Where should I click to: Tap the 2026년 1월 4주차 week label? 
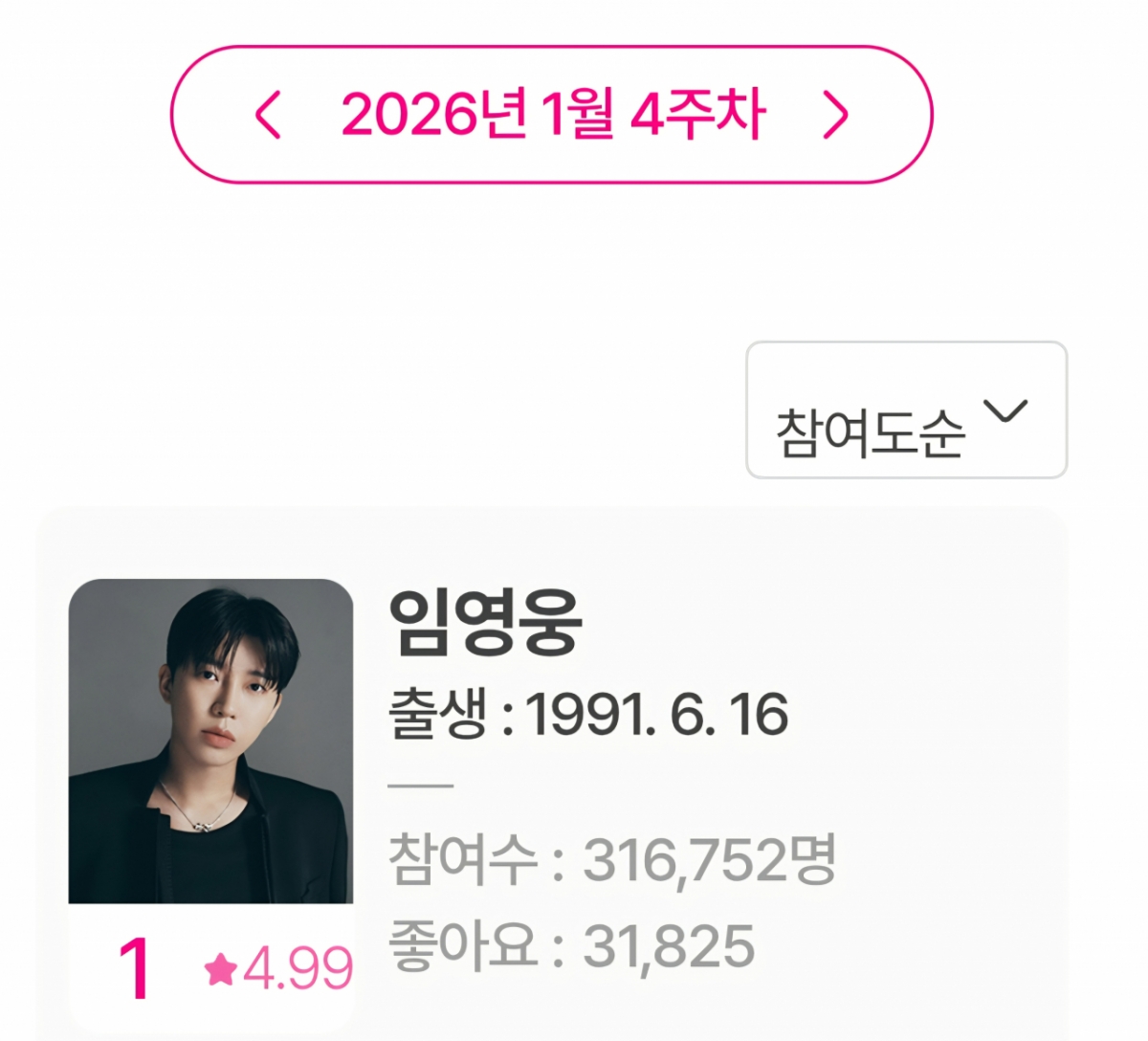point(552,115)
